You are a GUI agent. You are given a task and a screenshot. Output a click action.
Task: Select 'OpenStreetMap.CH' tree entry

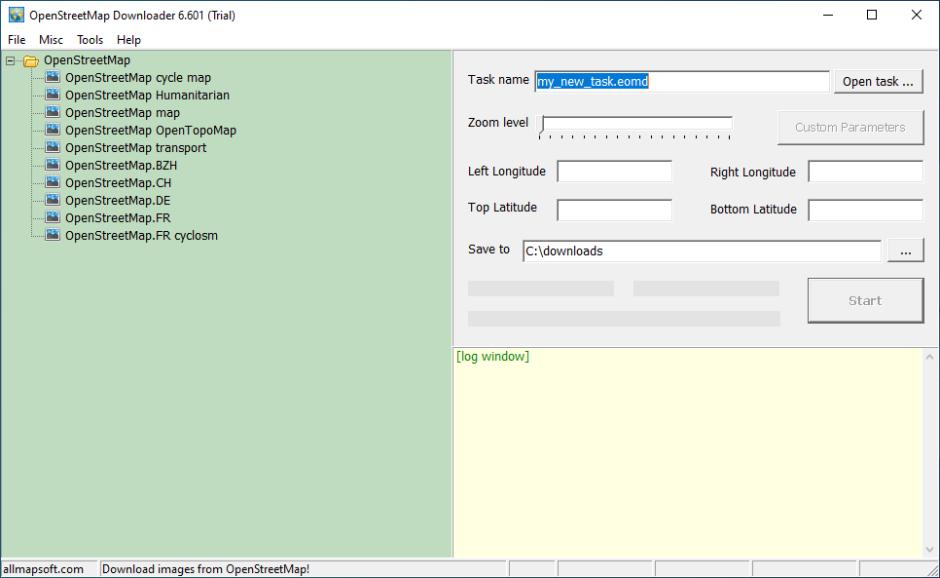[x=118, y=183]
